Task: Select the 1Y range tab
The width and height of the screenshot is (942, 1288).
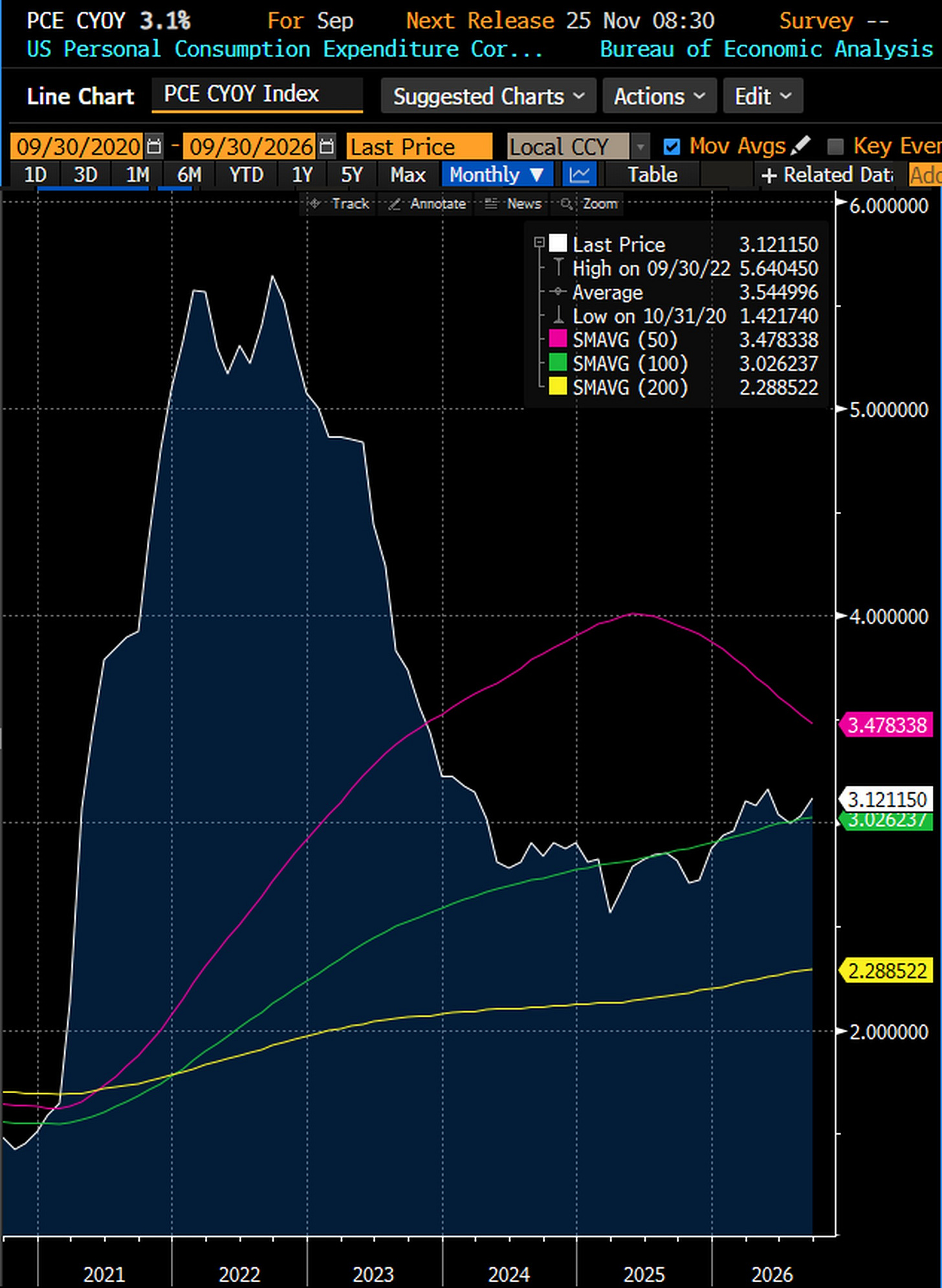Action: coord(301,175)
